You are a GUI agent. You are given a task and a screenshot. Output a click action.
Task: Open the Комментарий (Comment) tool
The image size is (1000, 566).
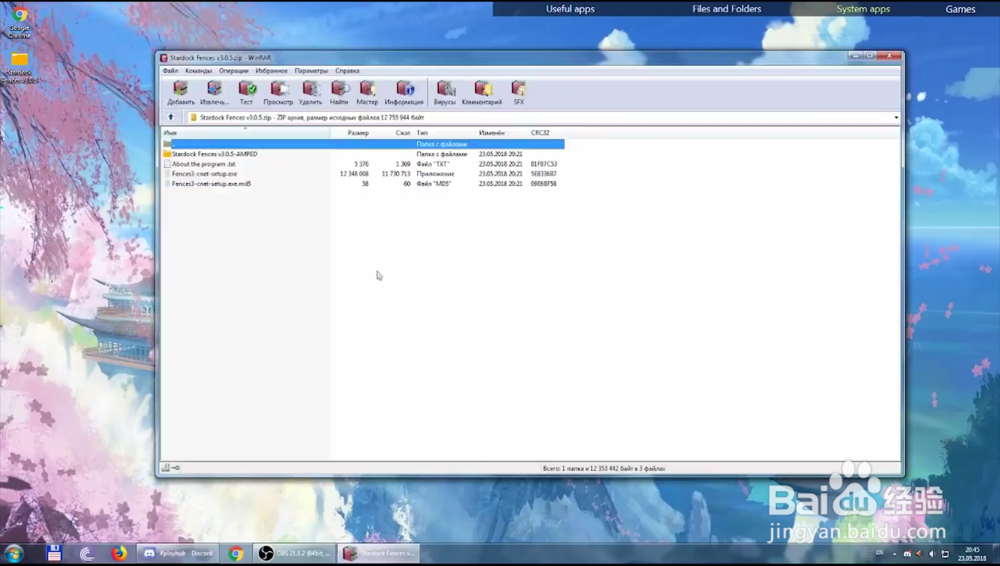(x=482, y=93)
